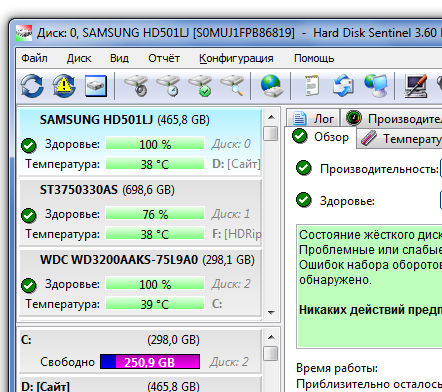Click the green check next to ST3750330AS Здоровье
The height and width of the screenshot is (392, 442).
coord(29,215)
